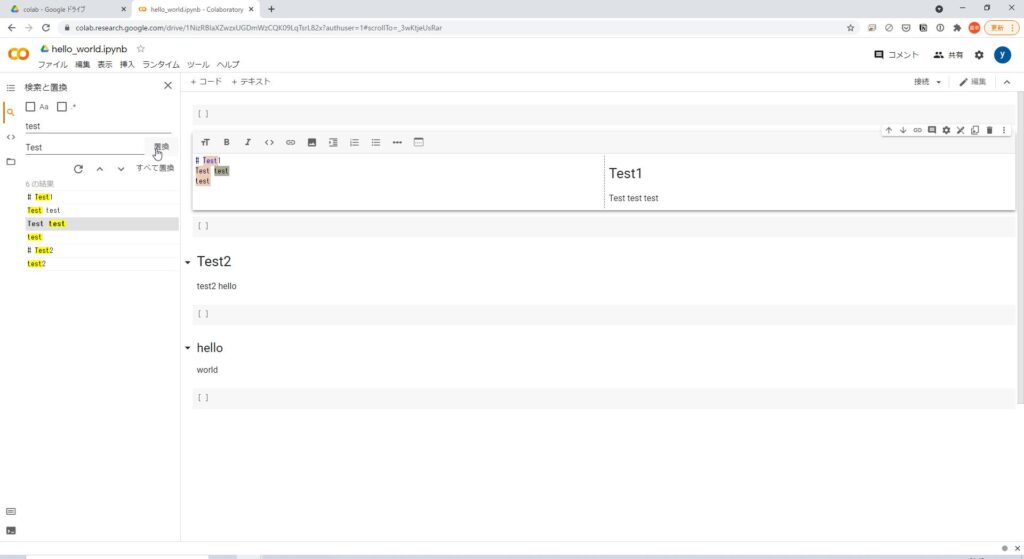Collapse the Test2 section
The height and width of the screenshot is (559, 1024).
188,262
